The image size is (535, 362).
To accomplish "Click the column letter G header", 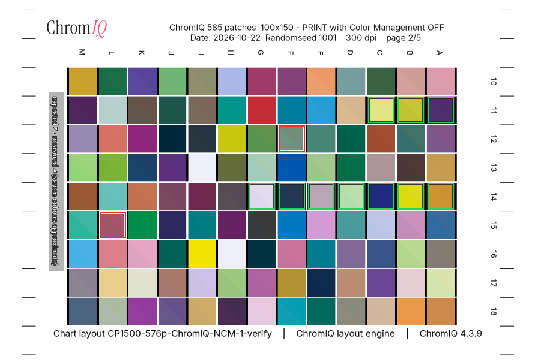I will (261, 53).
